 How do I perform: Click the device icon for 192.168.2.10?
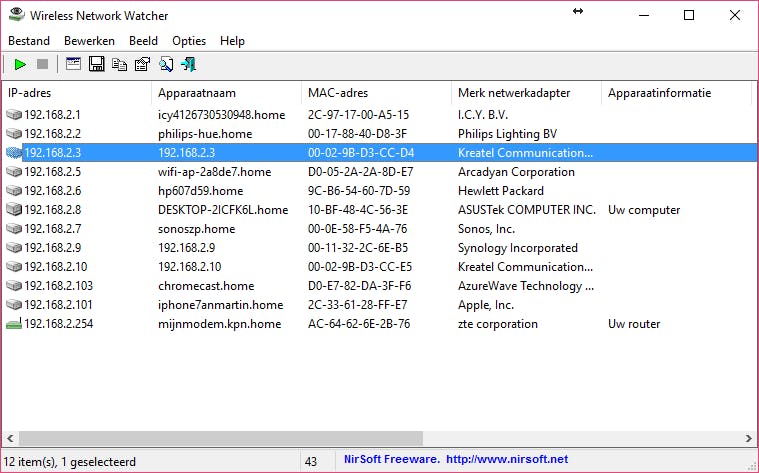tap(14, 267)
